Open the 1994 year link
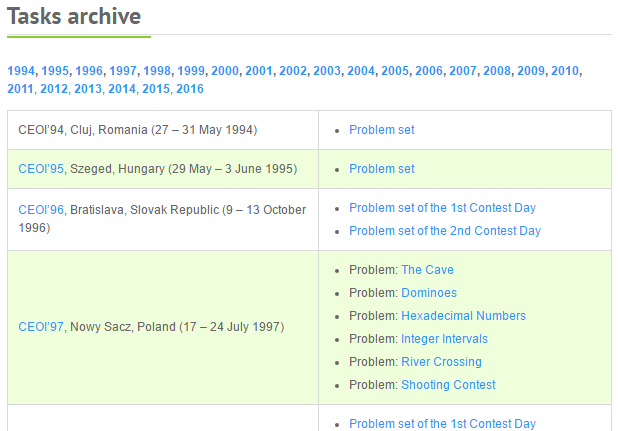This screenshot has width=618, height=431. click(21, 71)
